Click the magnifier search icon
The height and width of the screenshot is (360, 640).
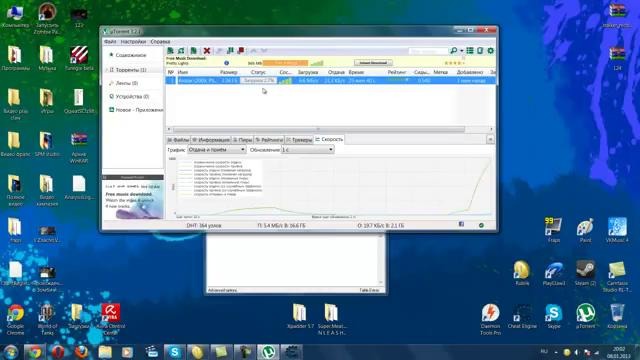click(453, 51)
